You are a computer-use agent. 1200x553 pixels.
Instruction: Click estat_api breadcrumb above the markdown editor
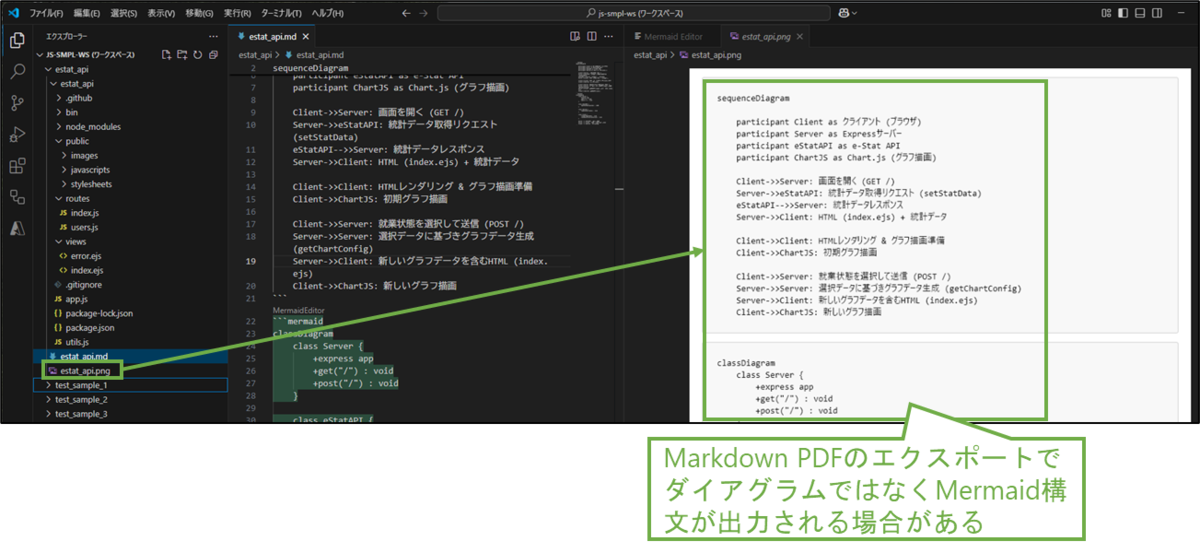point(255,55)
